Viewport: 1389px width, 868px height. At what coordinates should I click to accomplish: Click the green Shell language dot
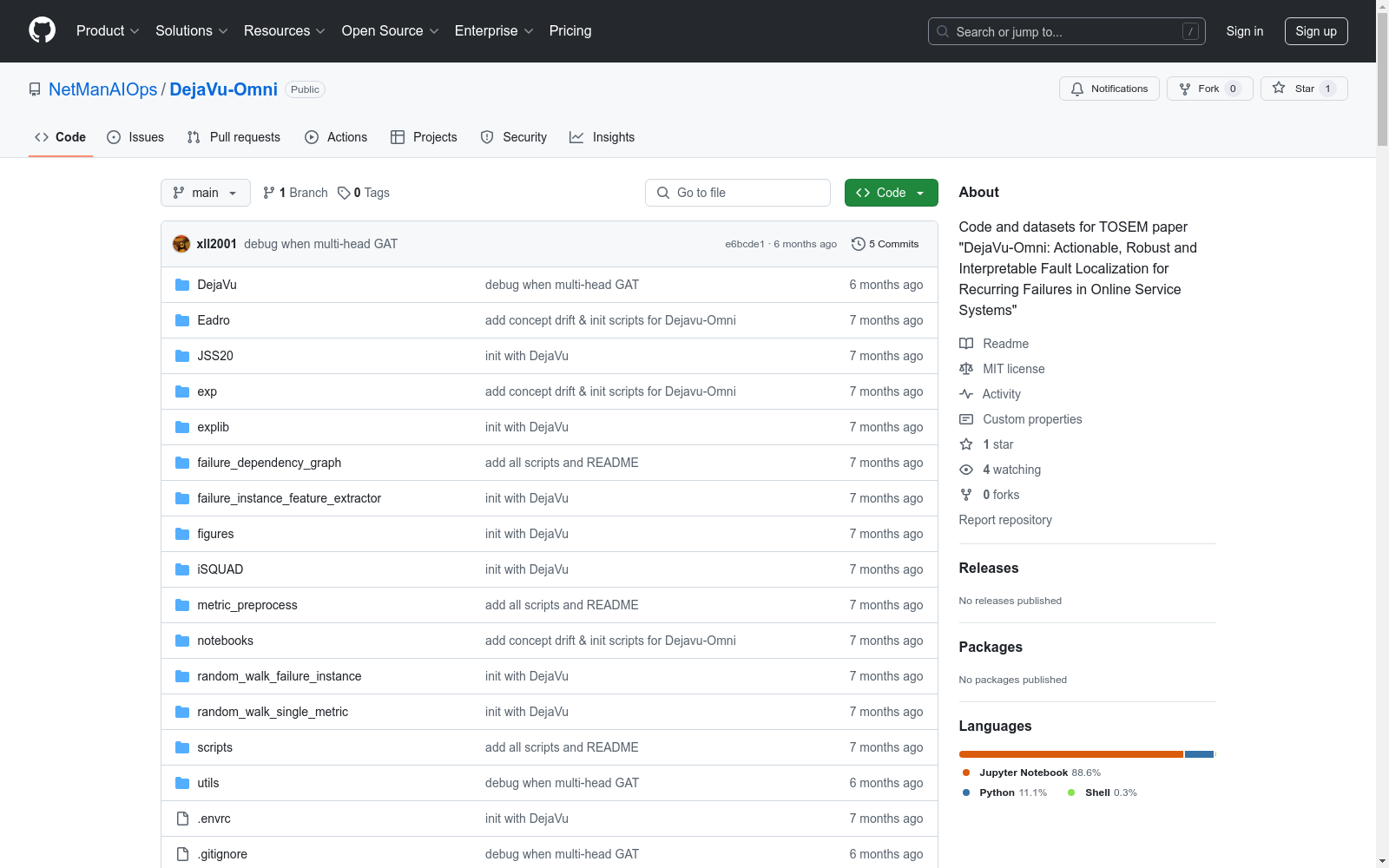pos(1071,792)
